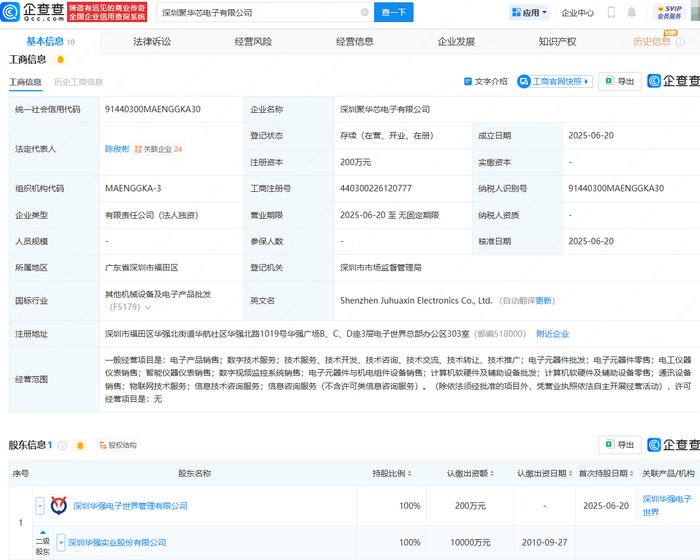Switch to 企业发展 tab
Image resolution: width=700 pixels, height=560 pixels.
(456, 42)
